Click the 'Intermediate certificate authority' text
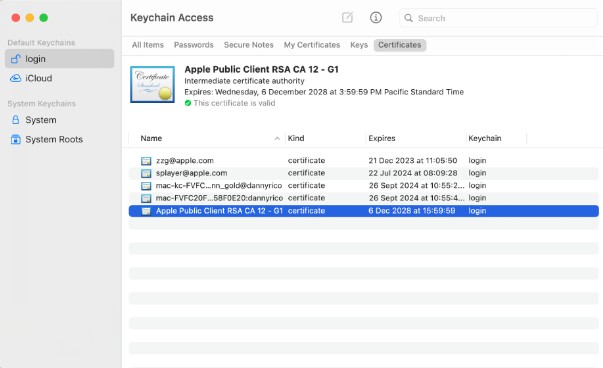 [x=244, y=81]
